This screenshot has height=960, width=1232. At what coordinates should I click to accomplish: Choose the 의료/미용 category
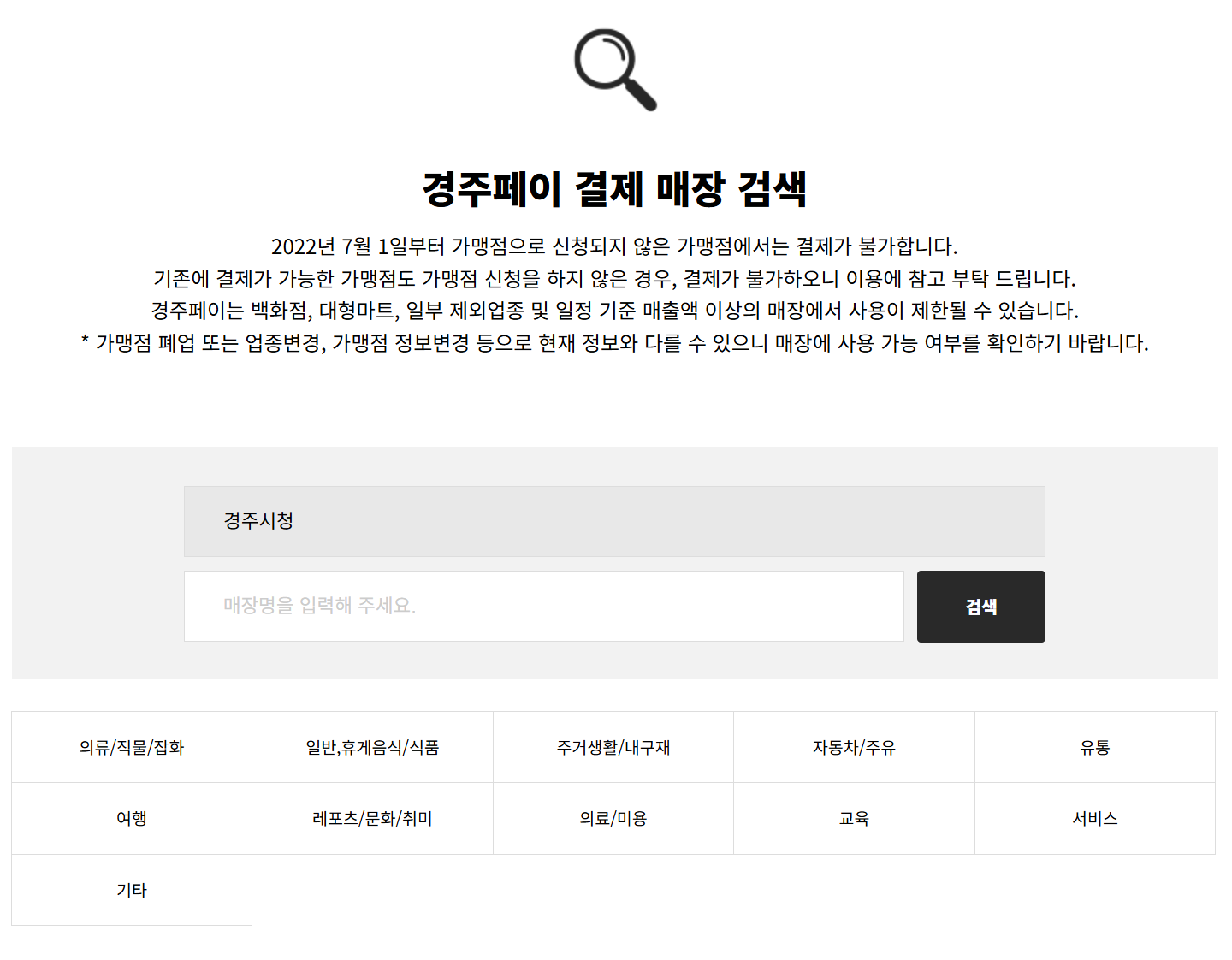point(613,818)
